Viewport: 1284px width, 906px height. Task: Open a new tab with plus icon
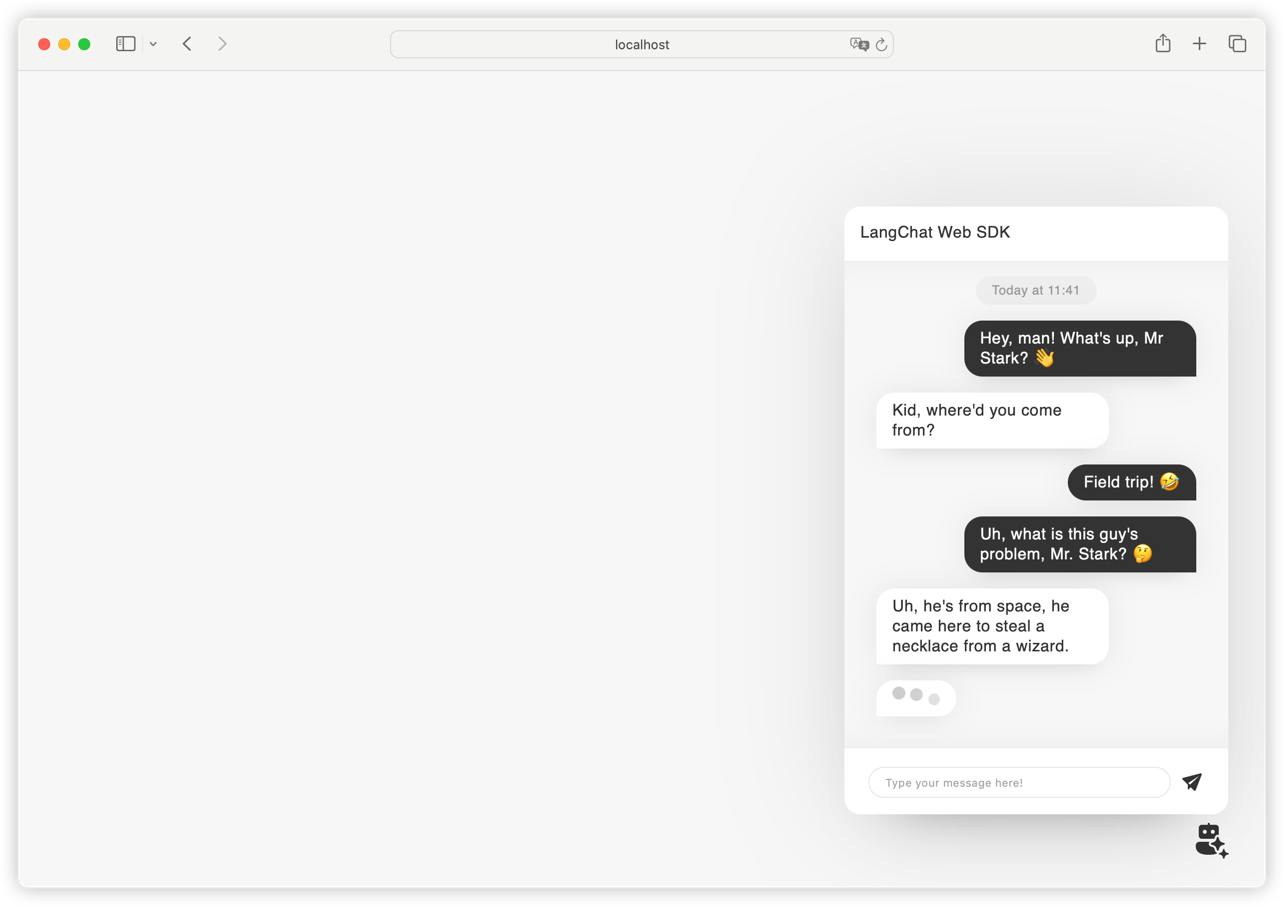(1199, 44)
